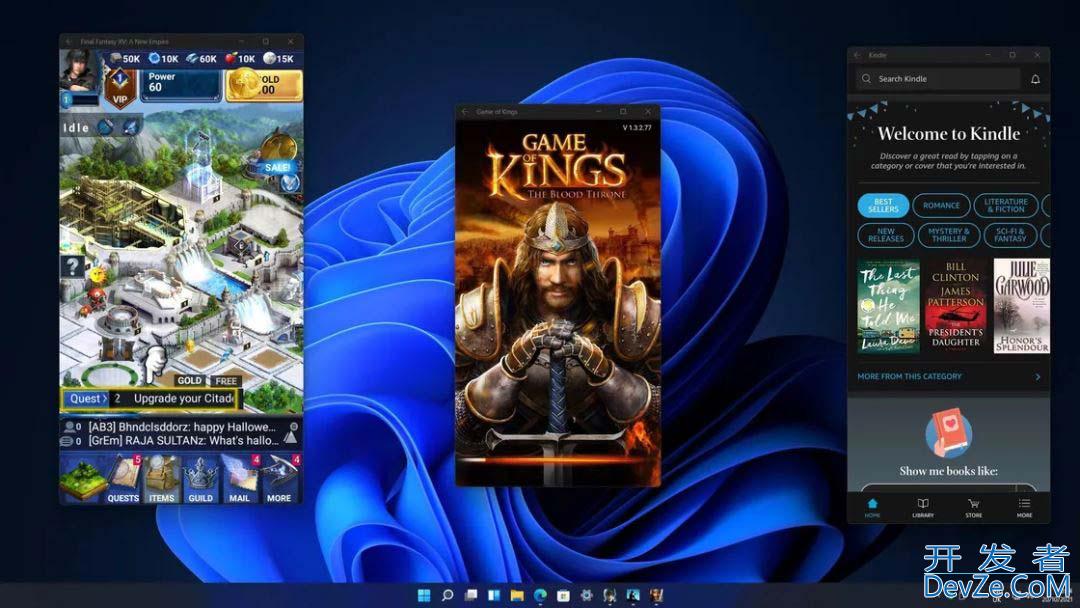Click MORE FROM THIS CATEGORY link
This screenshot has width=1080, height=608.
(909, 377)
